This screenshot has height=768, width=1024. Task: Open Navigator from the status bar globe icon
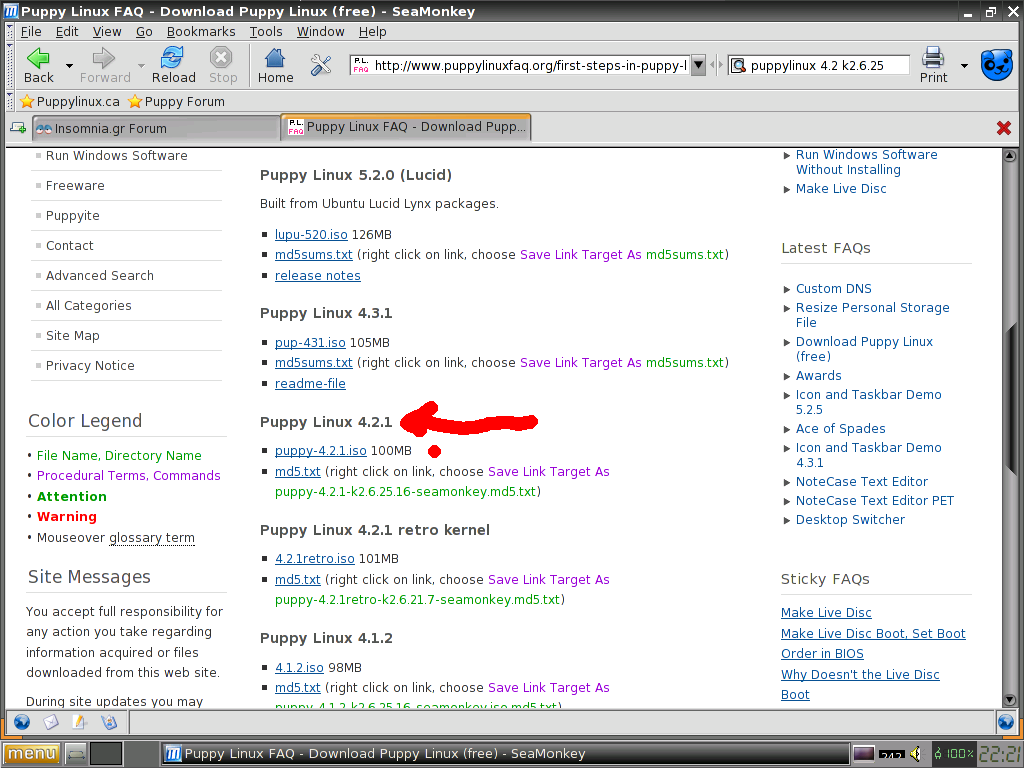(22, 722)
